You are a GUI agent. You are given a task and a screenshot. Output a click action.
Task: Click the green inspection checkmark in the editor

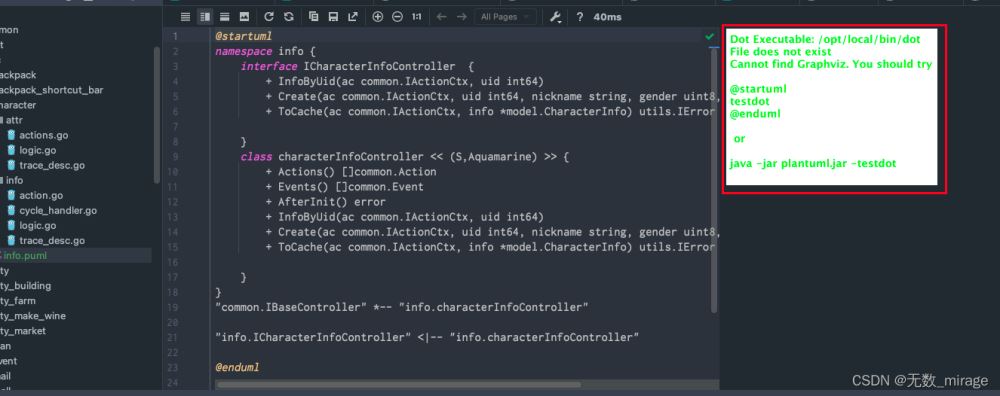(x=710, y=37)
